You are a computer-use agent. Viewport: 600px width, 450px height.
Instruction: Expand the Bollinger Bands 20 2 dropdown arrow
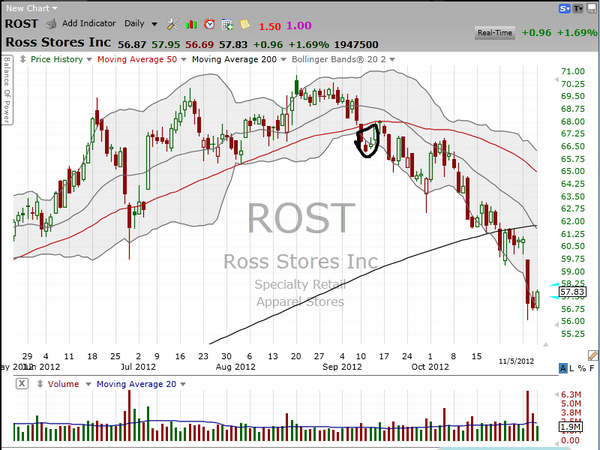pos(392,60)
